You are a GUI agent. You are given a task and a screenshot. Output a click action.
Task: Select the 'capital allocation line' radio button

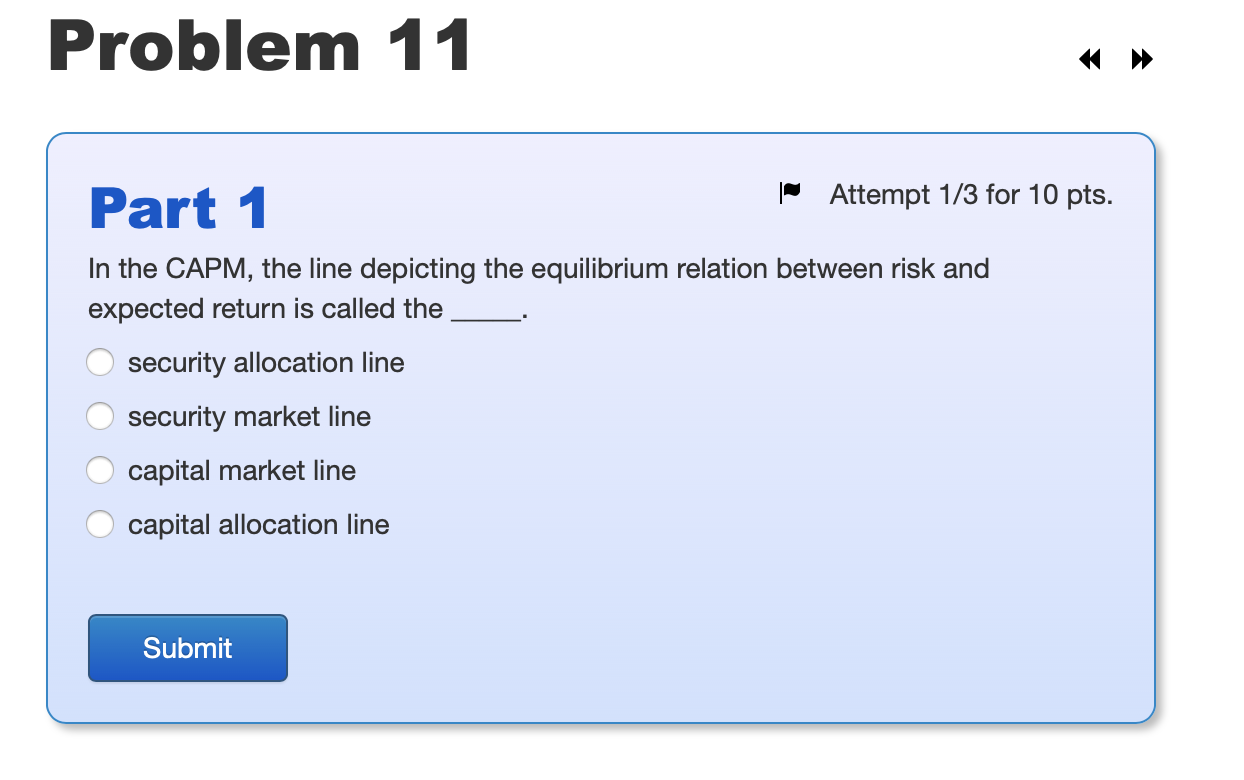[x=100, y=524]
